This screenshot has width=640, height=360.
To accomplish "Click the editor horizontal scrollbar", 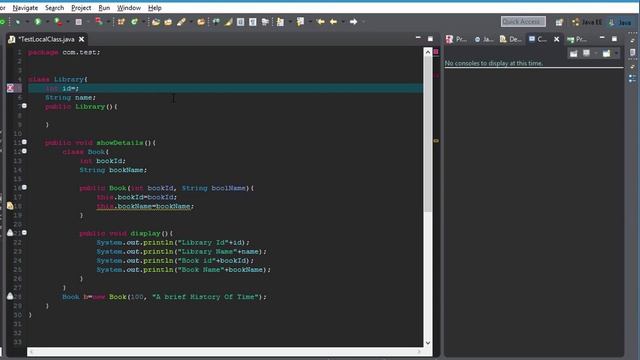I will point(225,351).
